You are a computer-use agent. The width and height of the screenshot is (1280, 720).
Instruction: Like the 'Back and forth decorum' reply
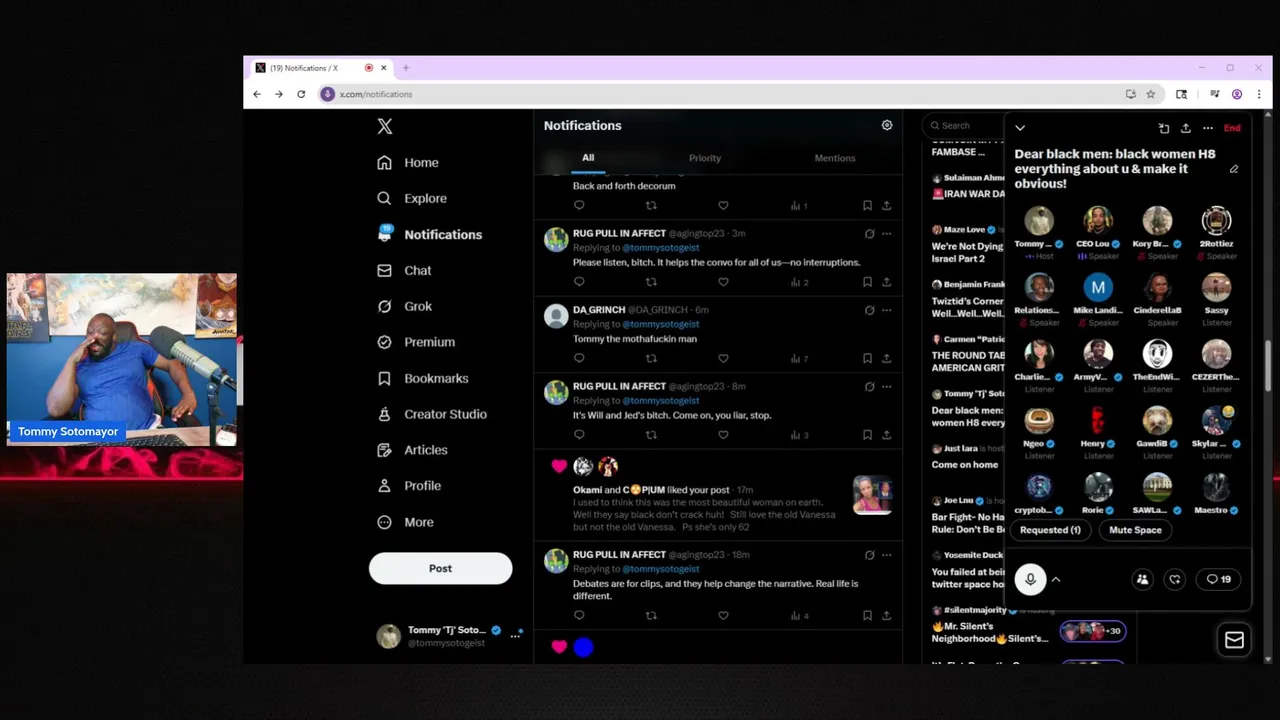(x=723, y=205)
